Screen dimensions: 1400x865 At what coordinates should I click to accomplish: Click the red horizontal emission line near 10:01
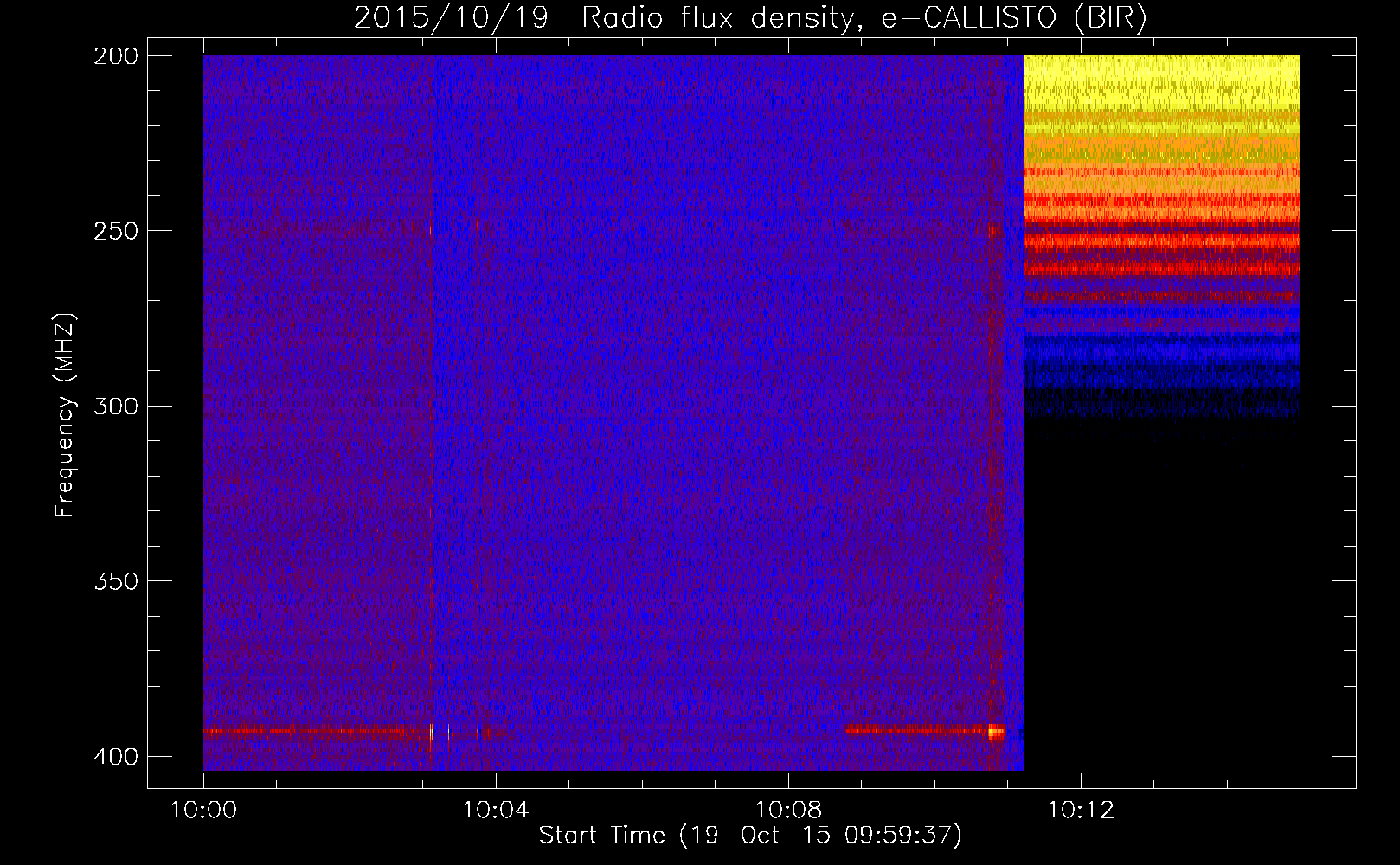tap(318, 731)
